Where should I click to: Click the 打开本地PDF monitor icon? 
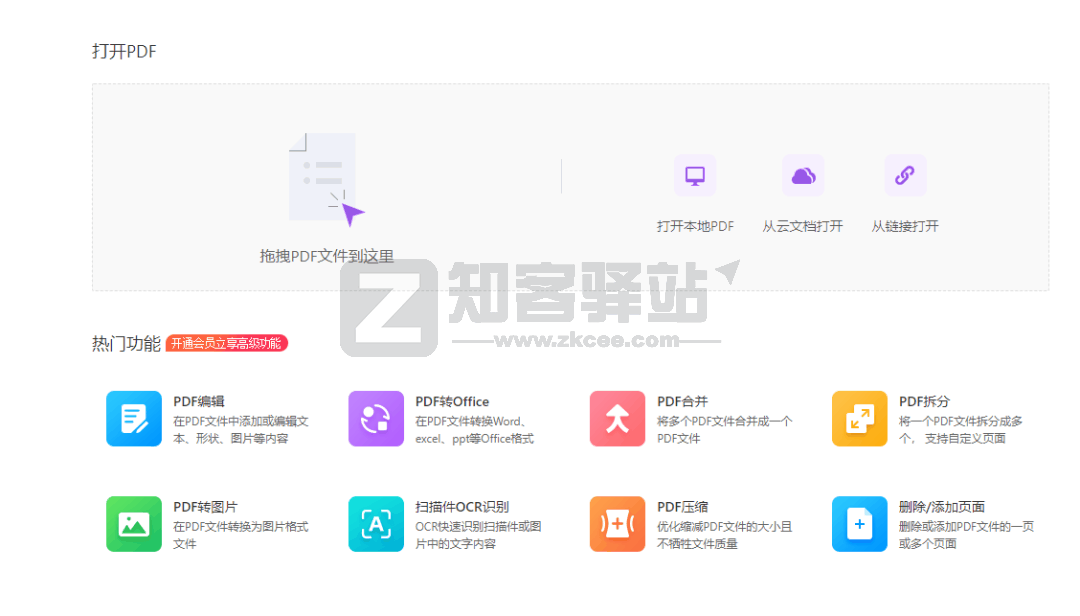(x=695, y=175)
